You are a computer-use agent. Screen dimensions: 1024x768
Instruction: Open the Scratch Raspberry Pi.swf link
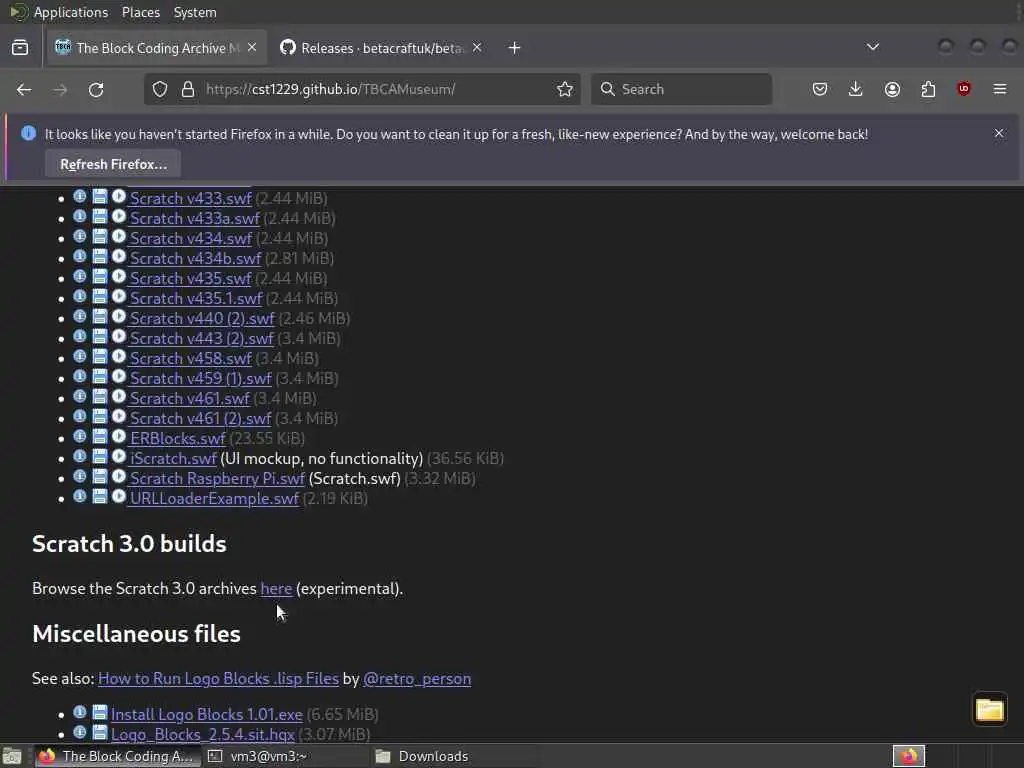[217, 478]
